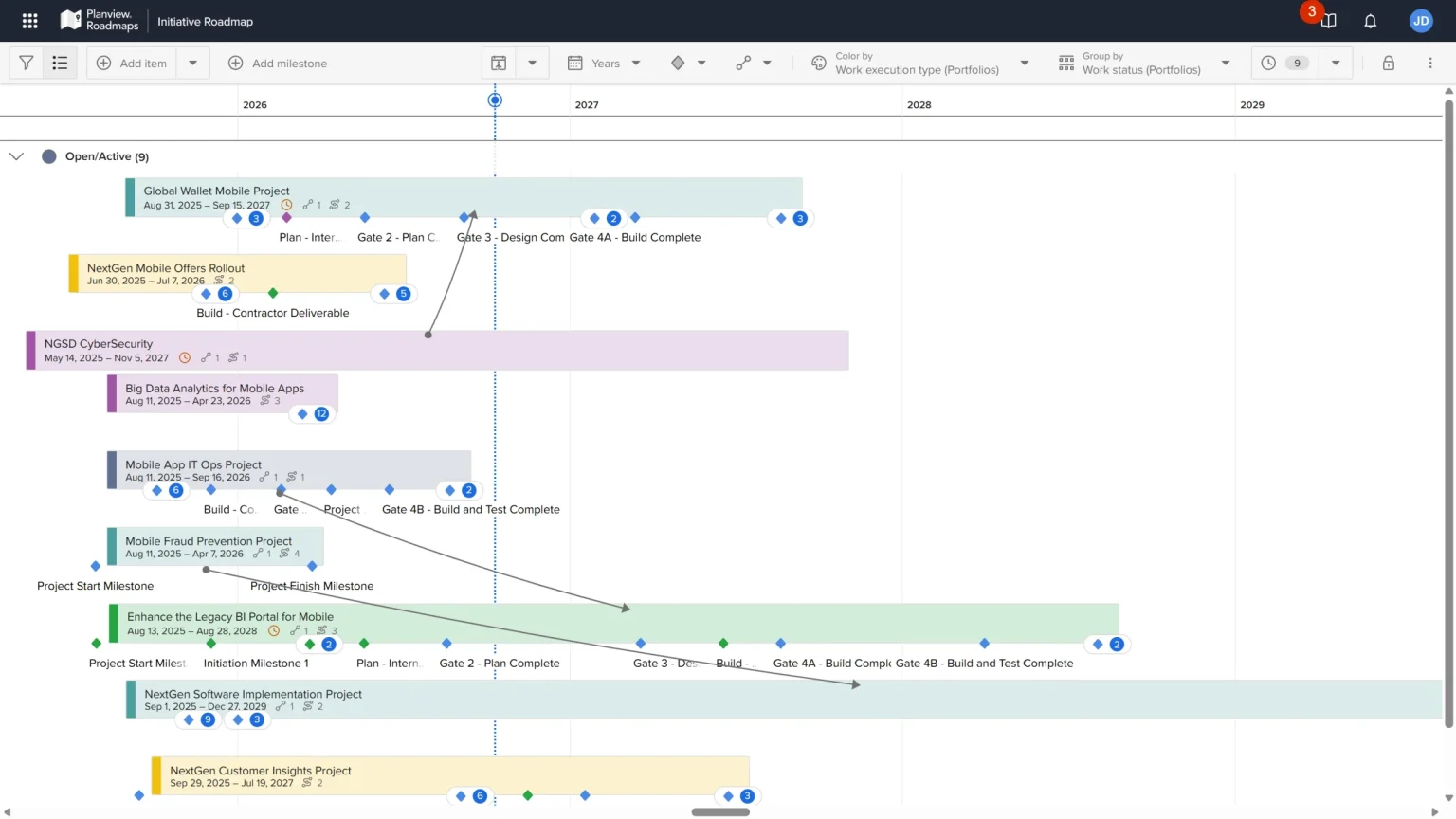This screenshot has height=819, width=1456.
Task: Collapse the Open/Active group
Action: [16, 156]
